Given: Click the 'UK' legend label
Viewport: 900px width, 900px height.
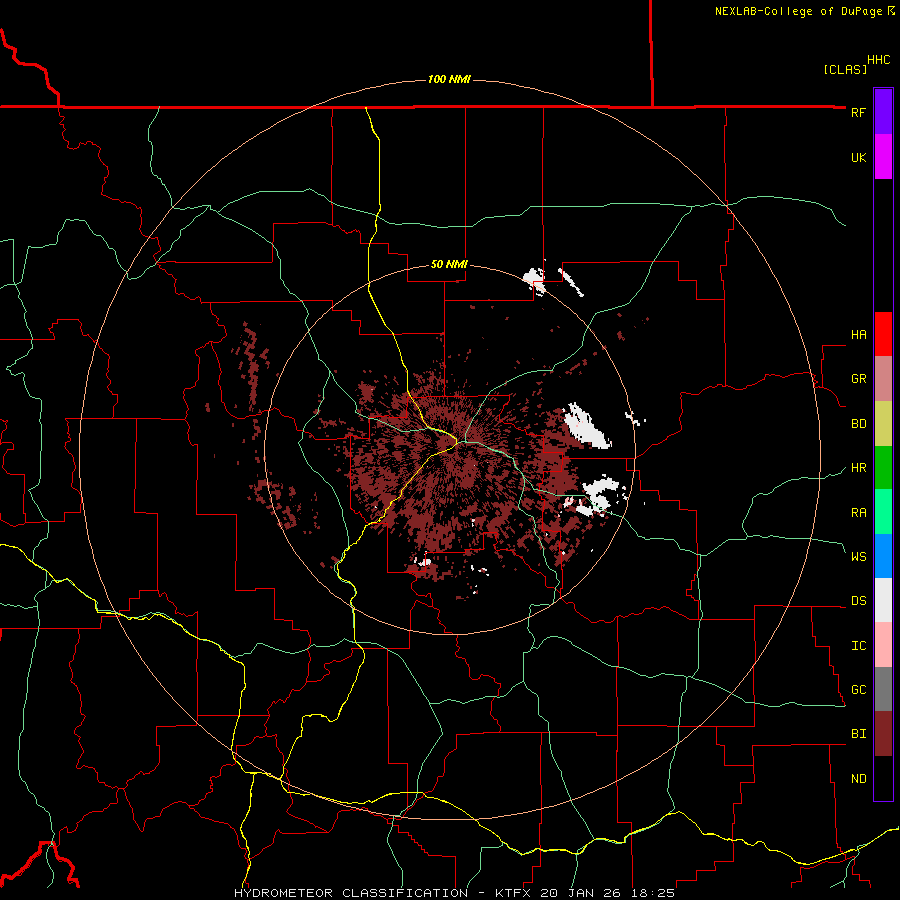Looking at the screenshot, I should [x=858, y=157].
